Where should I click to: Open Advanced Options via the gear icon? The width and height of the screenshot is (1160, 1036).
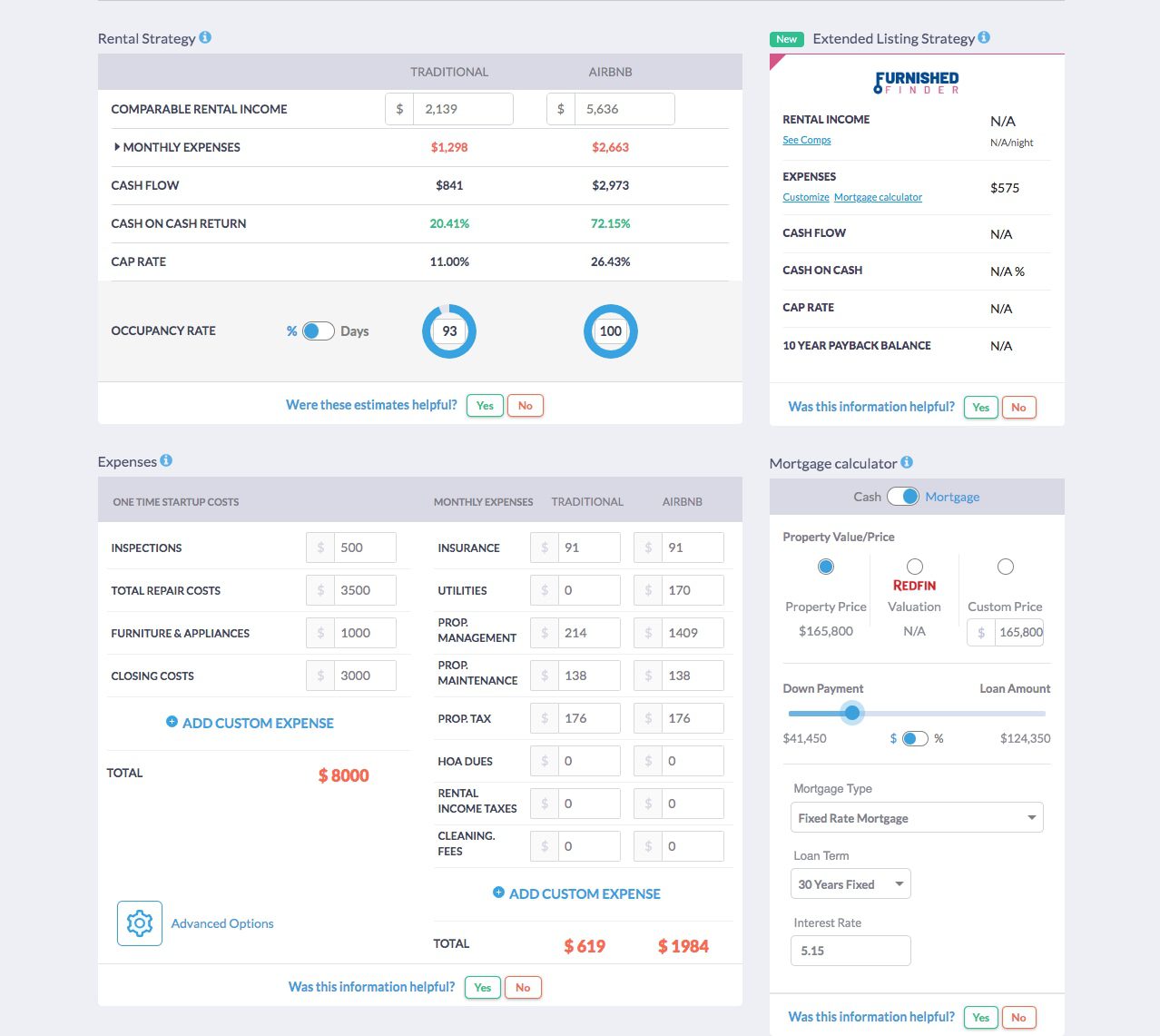(x=139, y=923)
